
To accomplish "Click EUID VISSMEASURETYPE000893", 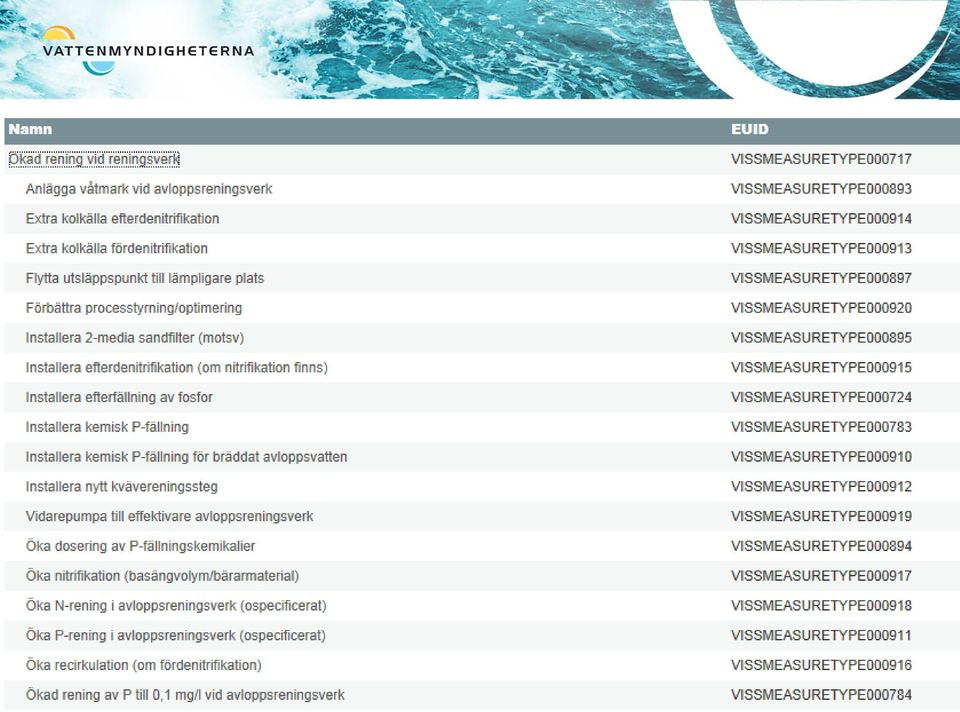I will coord(821,189).
